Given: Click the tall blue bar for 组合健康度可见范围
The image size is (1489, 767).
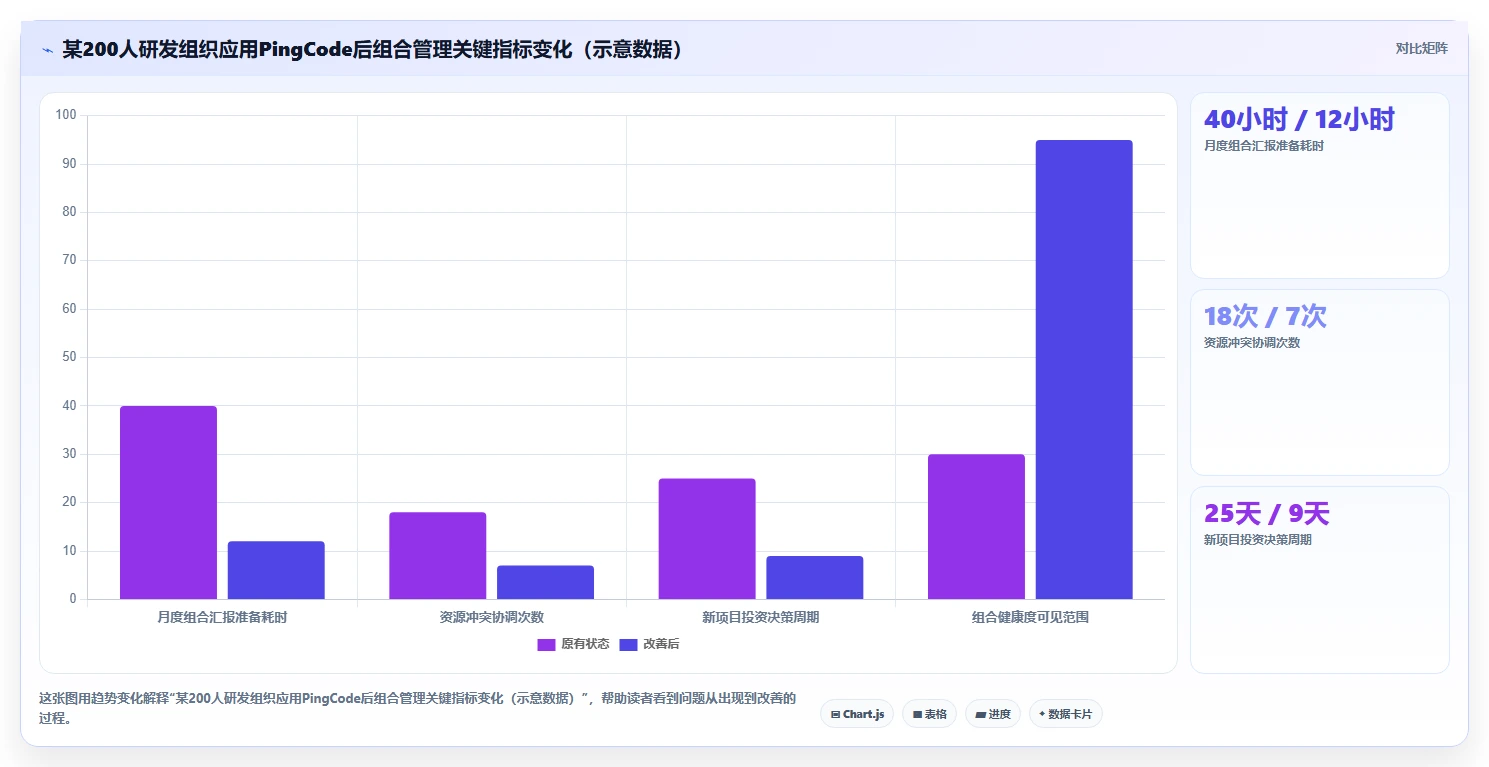Looking at the screenshot, I should click(1084, 369).
